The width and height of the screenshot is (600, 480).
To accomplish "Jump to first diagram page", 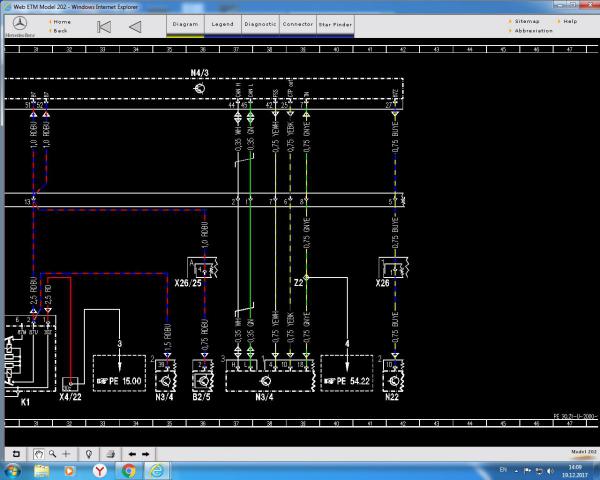I will [103, 26].
